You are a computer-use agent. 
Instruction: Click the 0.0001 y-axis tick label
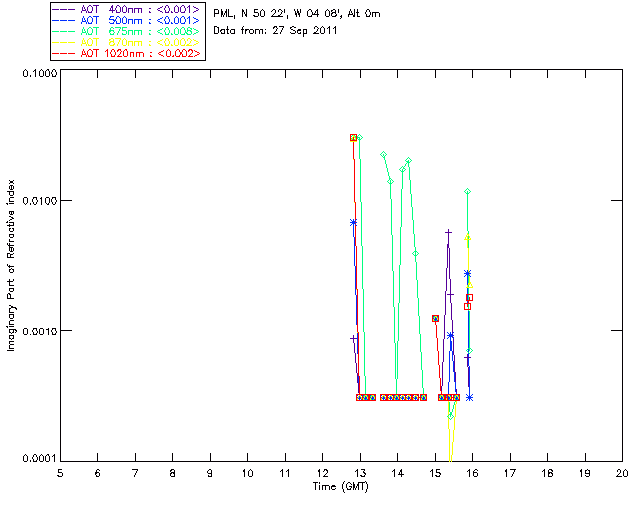pos(39,459)
